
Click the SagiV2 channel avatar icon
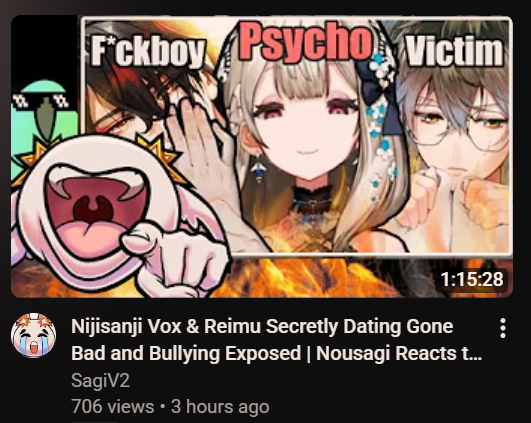(34, 335)
